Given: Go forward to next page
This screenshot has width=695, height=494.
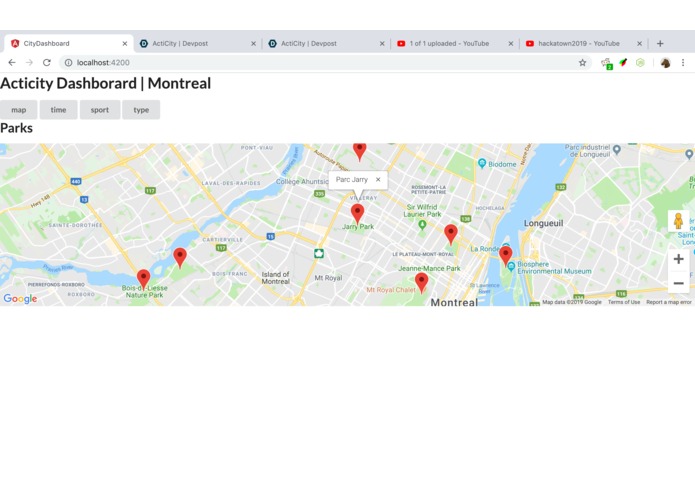Looking at the screenshot, I should 29,62.
